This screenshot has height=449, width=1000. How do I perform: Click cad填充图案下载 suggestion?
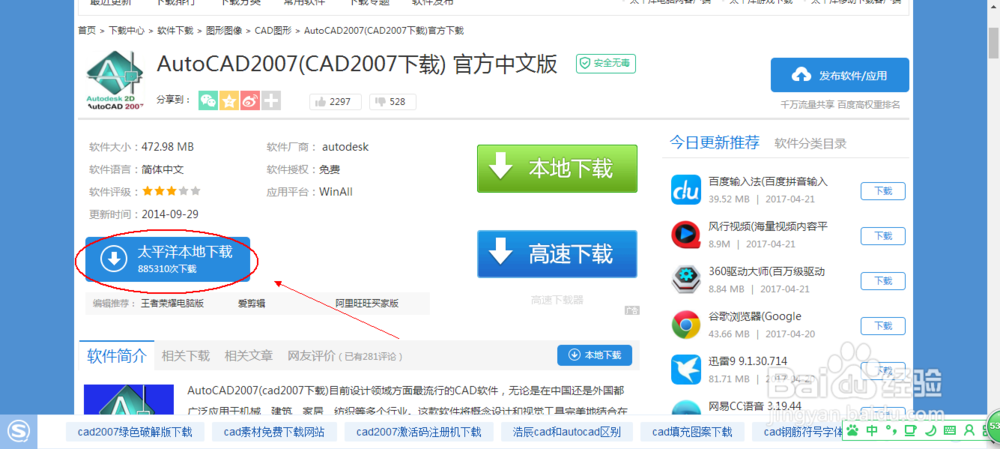[x=691, y=432]
